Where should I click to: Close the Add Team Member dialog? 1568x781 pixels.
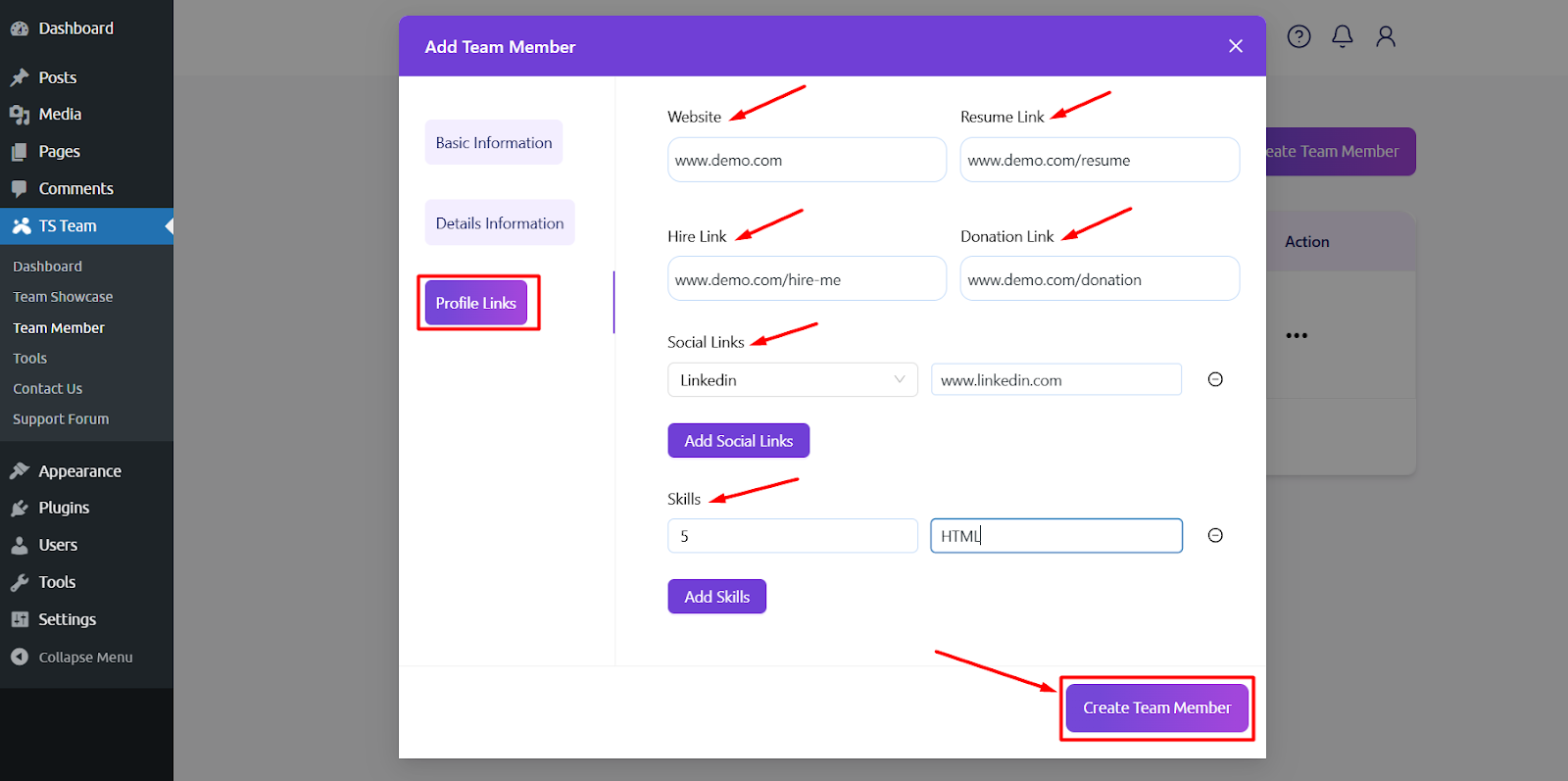point(1236,46)
